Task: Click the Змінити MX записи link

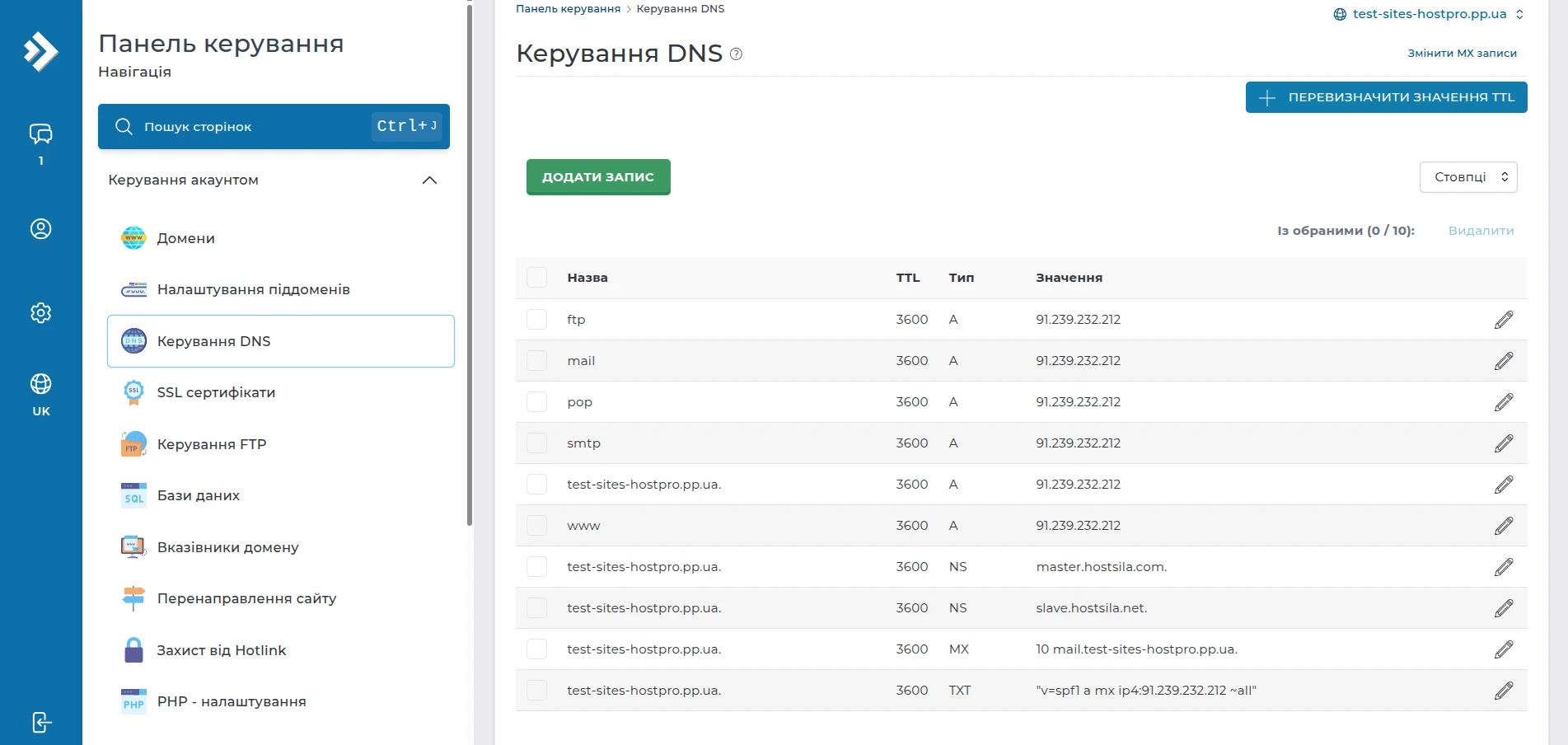Action: (x=1462, y=54)
